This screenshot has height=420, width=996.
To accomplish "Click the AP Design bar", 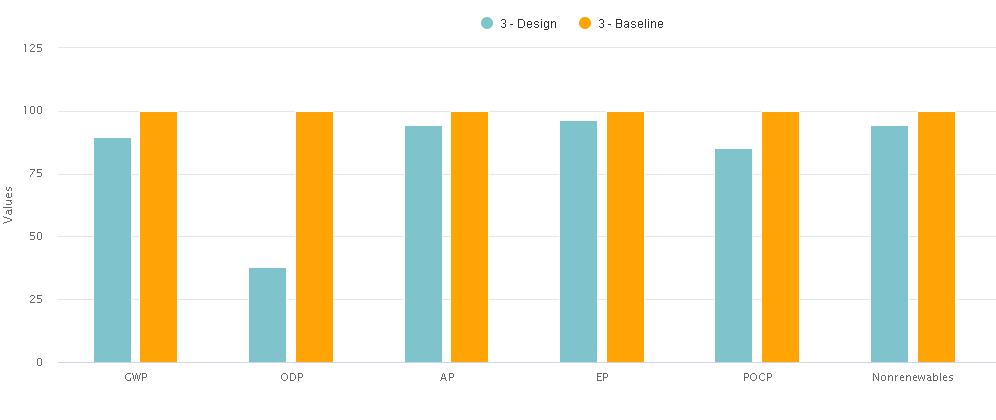I will 423,244.
